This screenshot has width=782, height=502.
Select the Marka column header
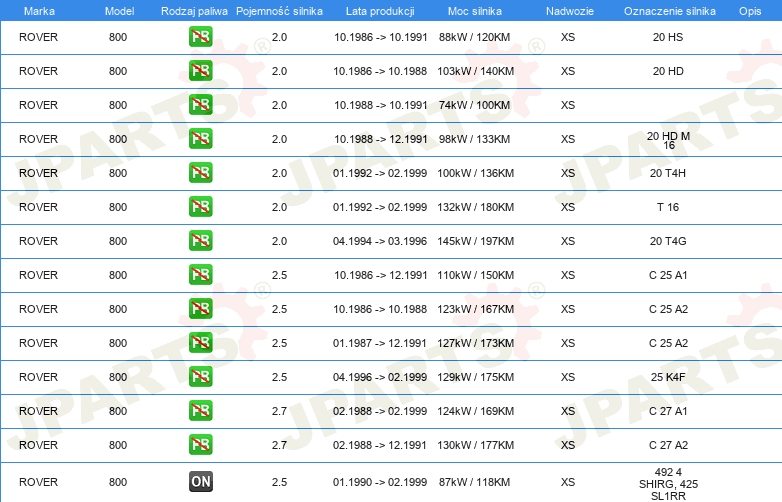(x=39, y=11)
